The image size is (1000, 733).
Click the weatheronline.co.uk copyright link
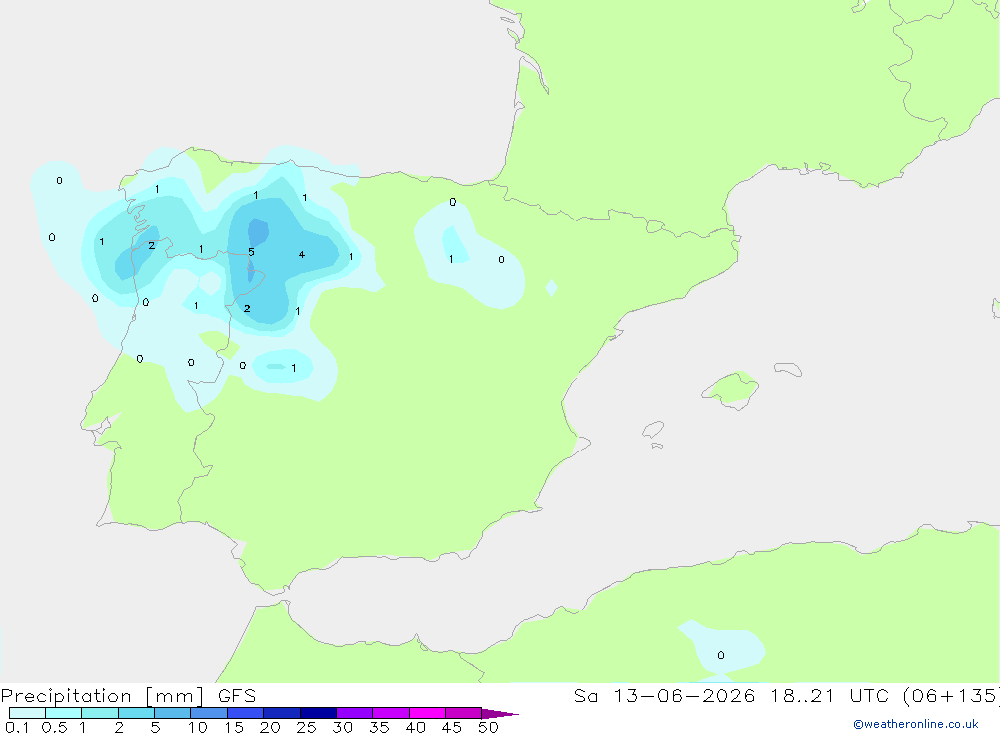click(x=916, y=724)
